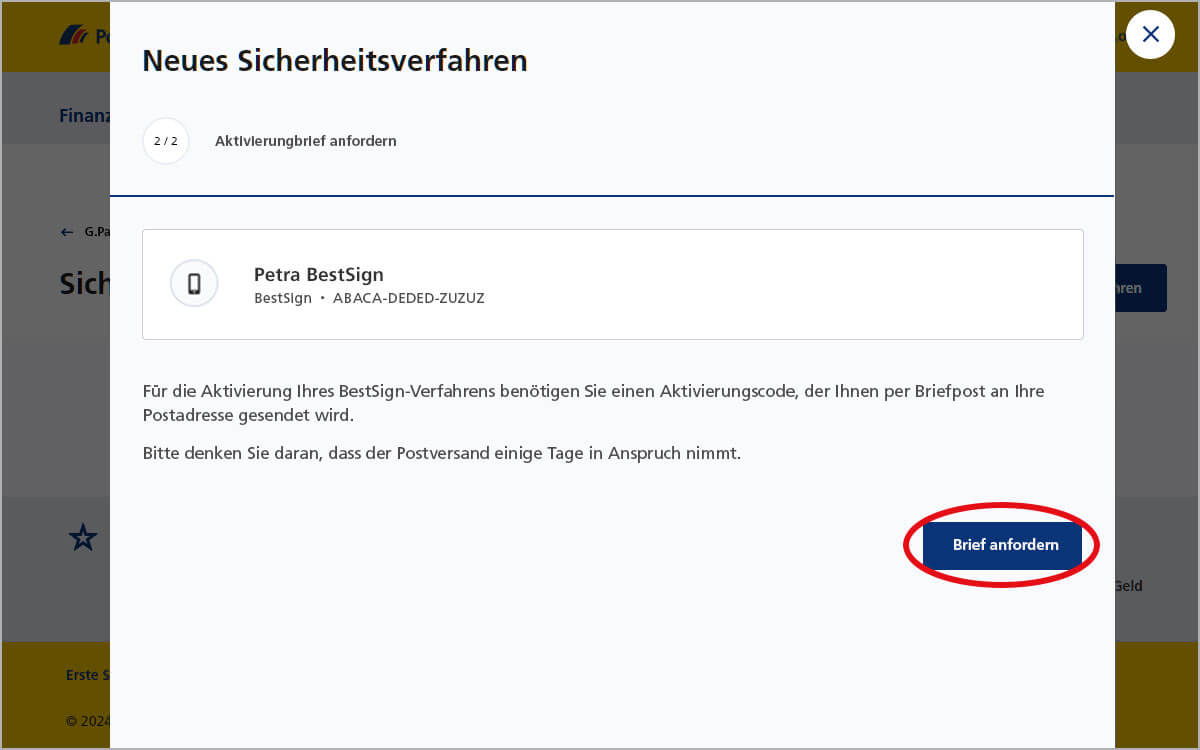Select the smartphone icon on the BestSign card
1200x750 pixels.
(x=194, y=283)
